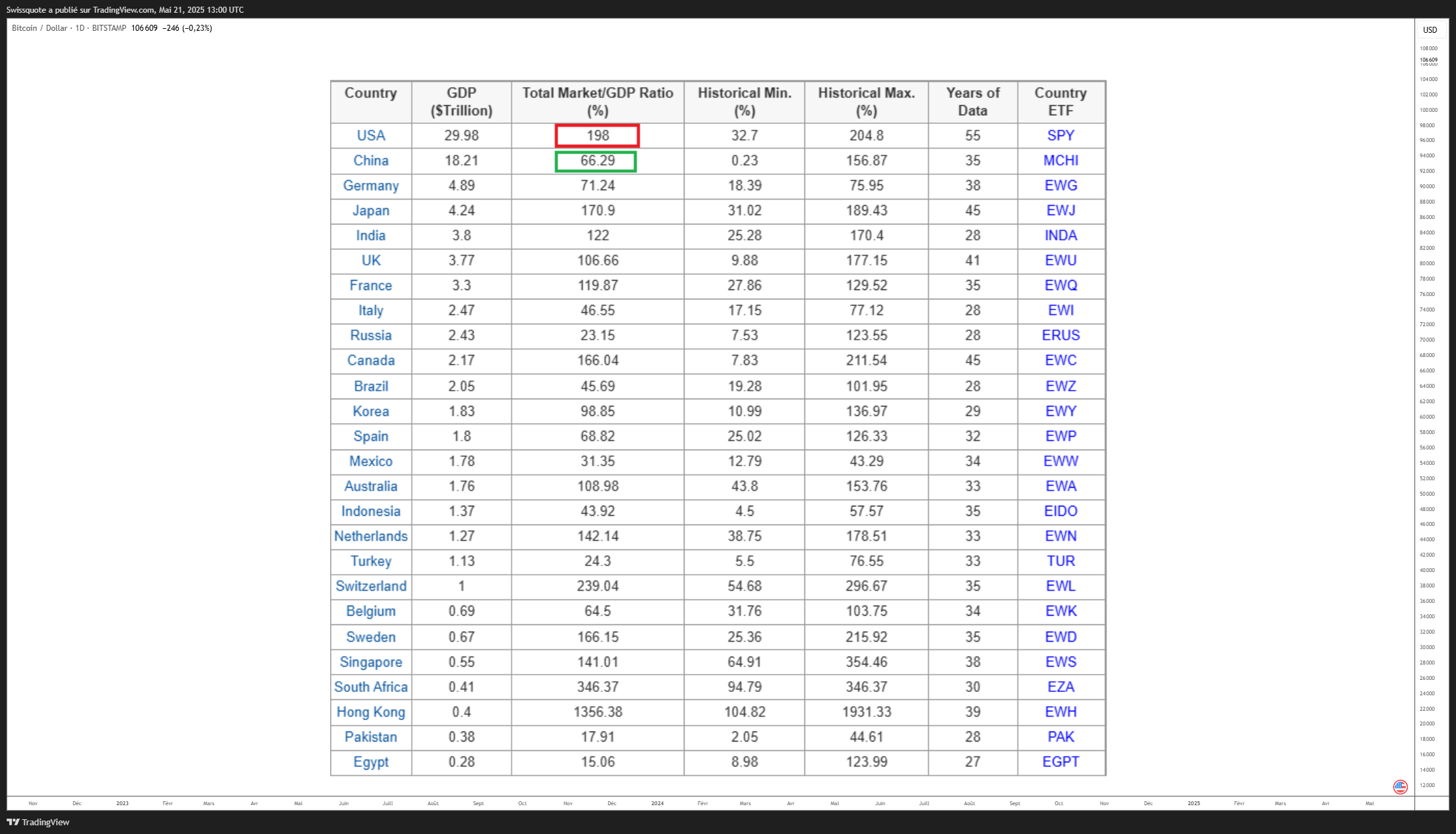Click the 2025 label on the time axis

click(x=1193, y=803)
